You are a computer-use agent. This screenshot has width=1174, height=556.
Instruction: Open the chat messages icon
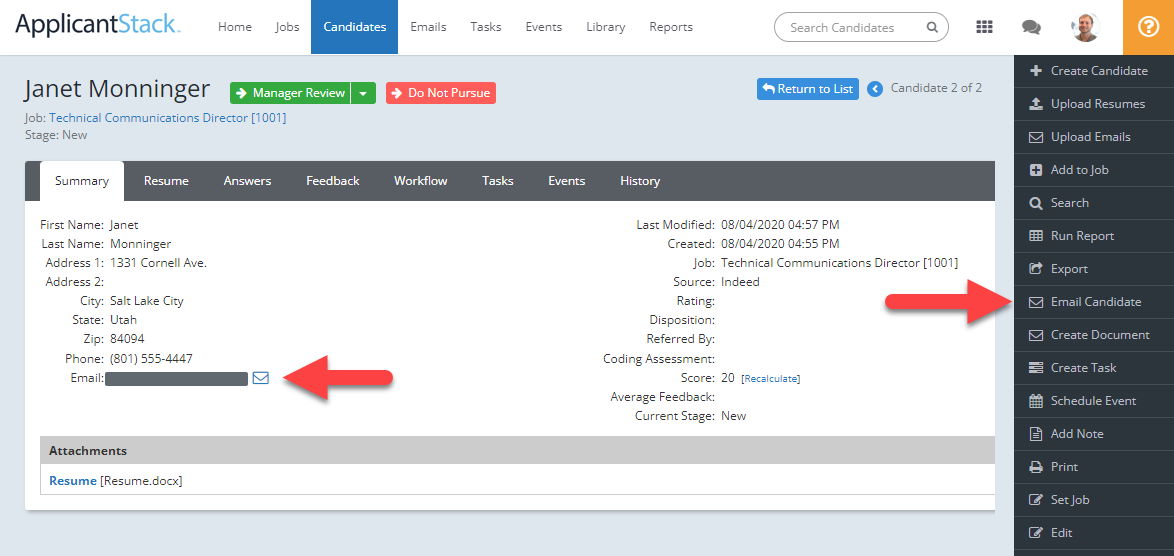(x=1031, y=27)
